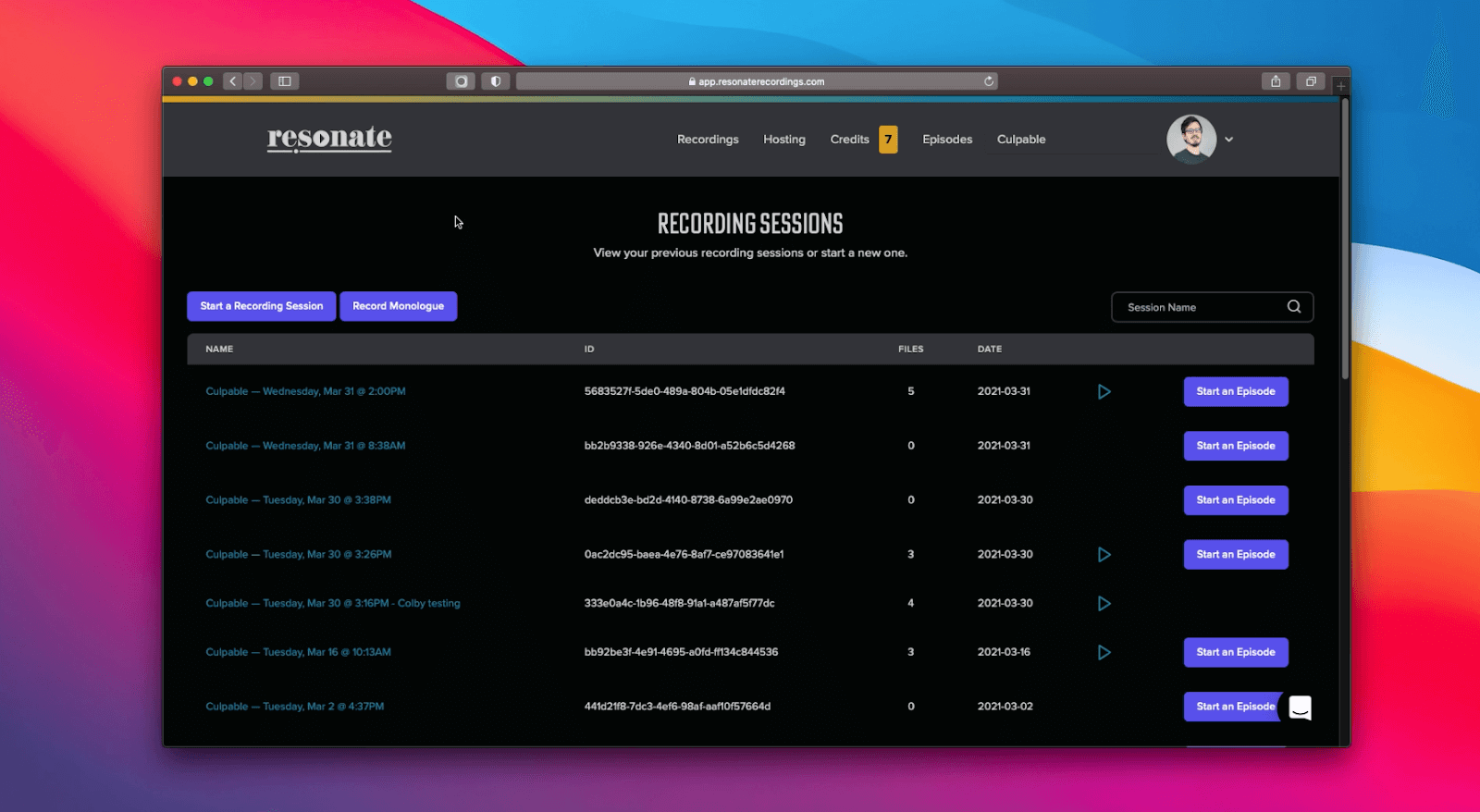
Task: Open the Credits nav item
Action: pyautogui.click(x=849, y=140)
